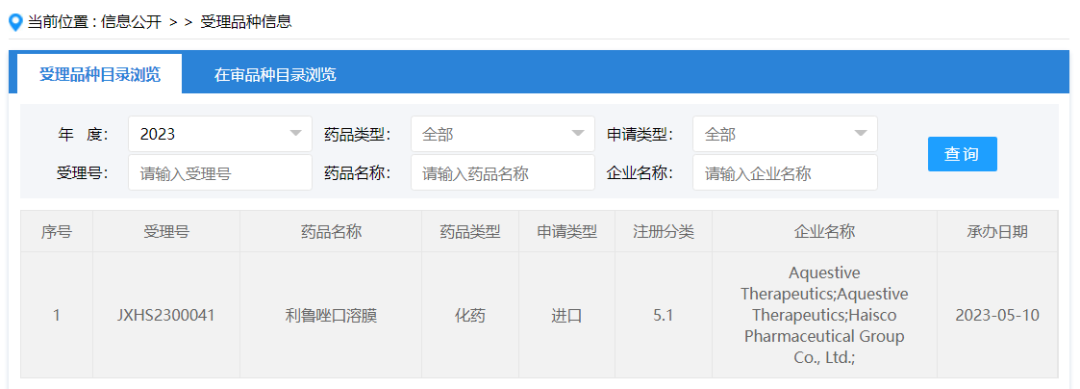Screen dimensions: 1080x389
Task: Select the JXHS2300041 acceptance number cell
Action: [x=166, y=316]
